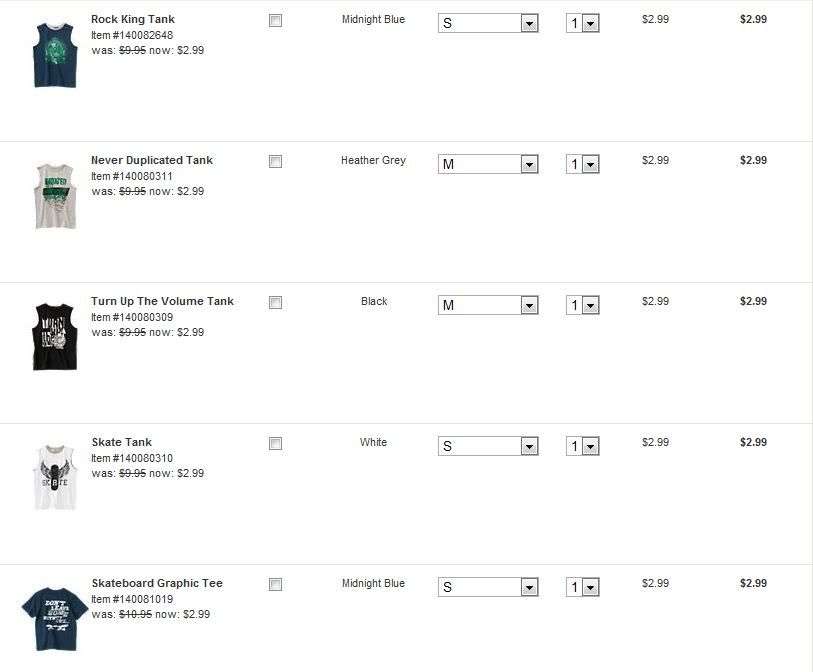Viewport: 813px width, 672px height.
Task: Check the Rock King Tank checkbox
Action: click(276, 20)
